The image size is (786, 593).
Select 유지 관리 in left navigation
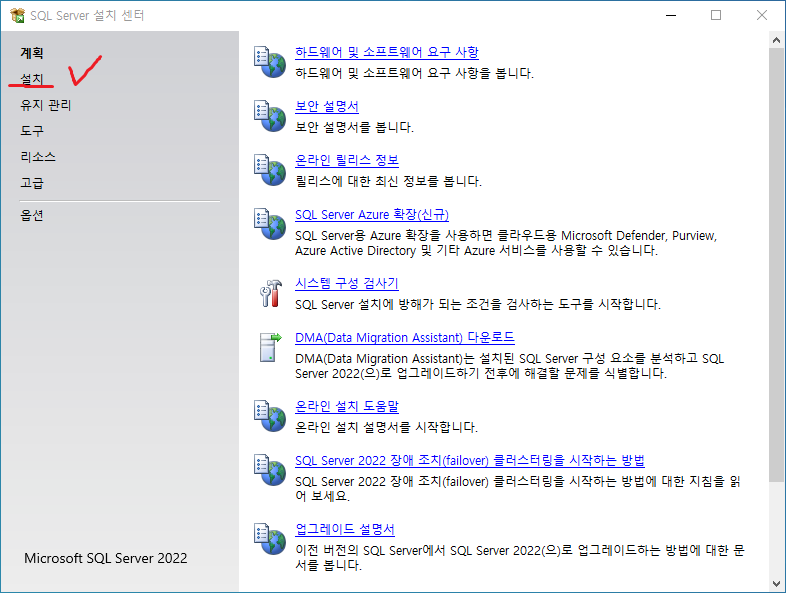(x=46, y=105)
